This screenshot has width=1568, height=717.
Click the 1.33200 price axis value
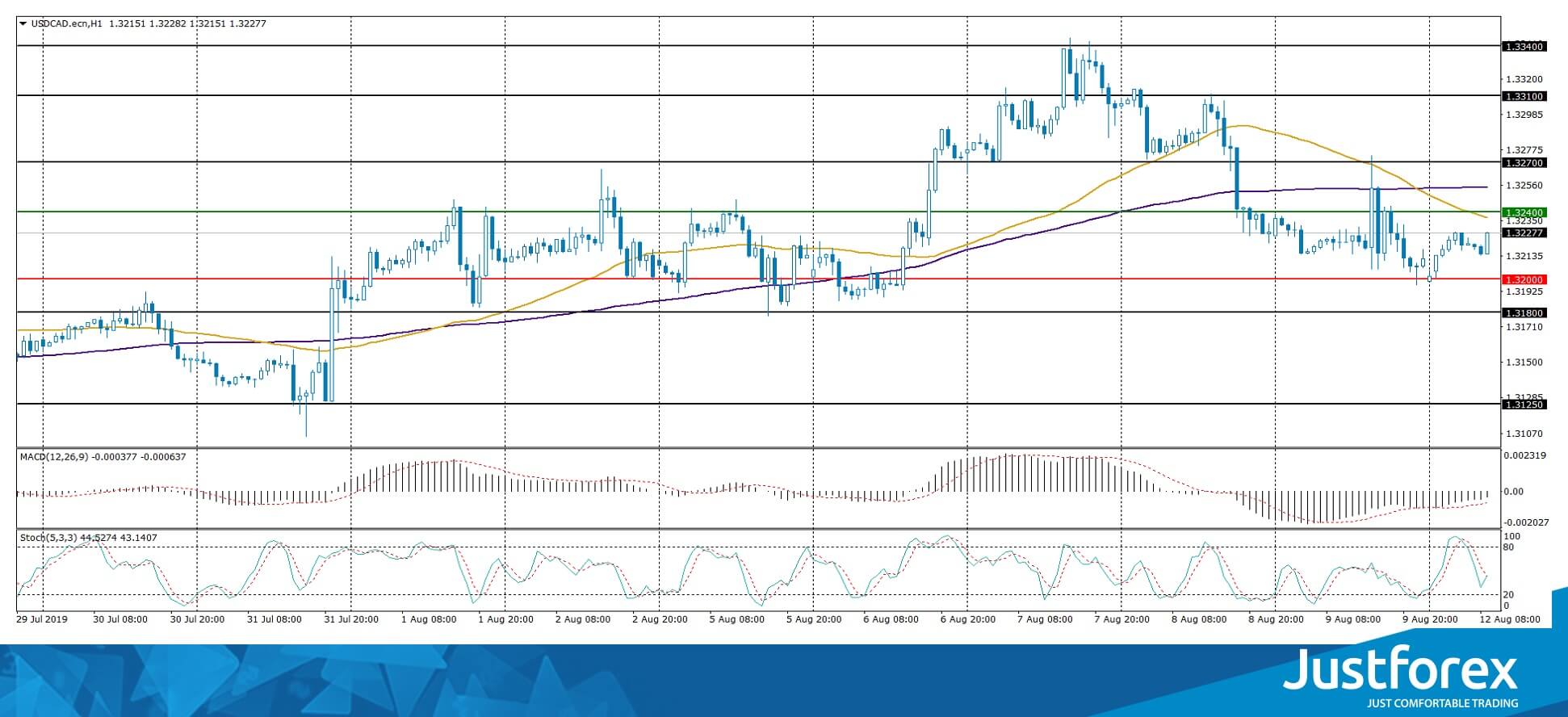(x=1524, y=79)
